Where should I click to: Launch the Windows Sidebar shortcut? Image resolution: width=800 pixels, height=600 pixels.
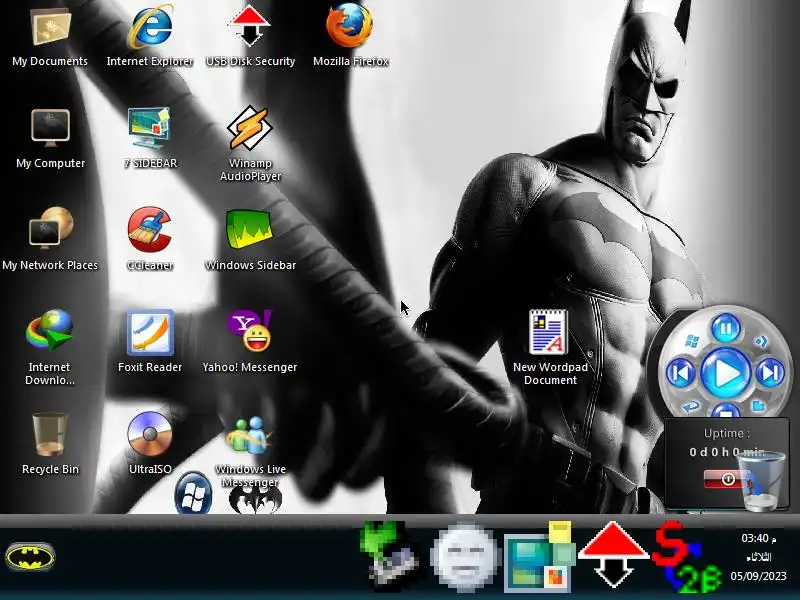[x=249, y=230]
